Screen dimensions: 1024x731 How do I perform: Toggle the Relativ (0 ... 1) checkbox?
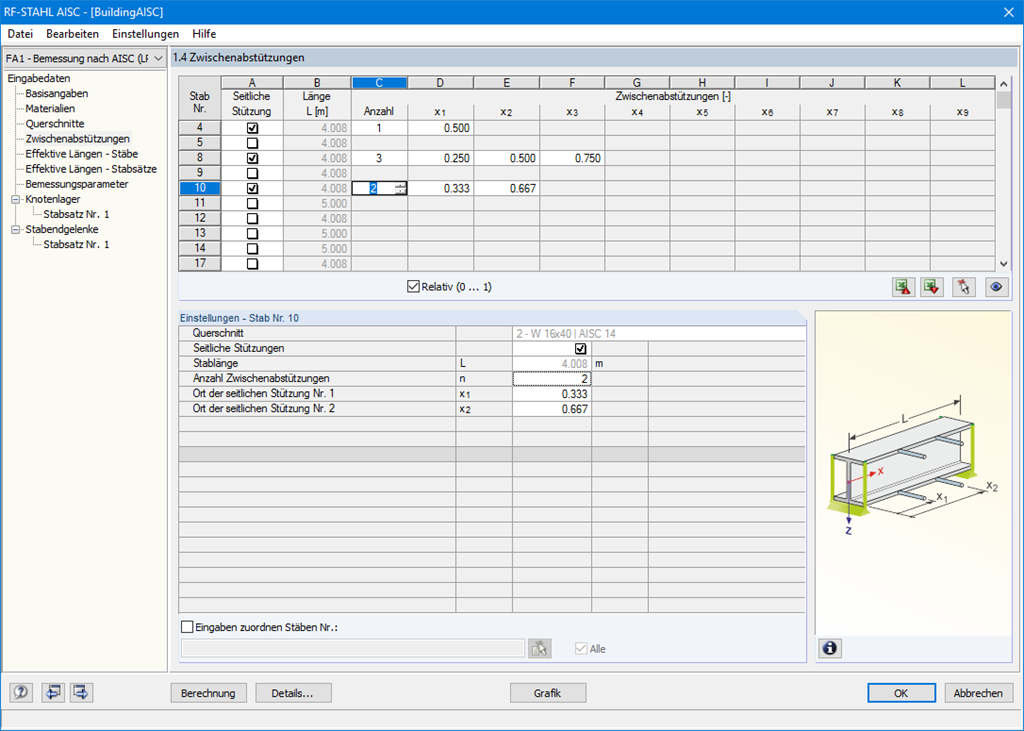tap(413, 286)
